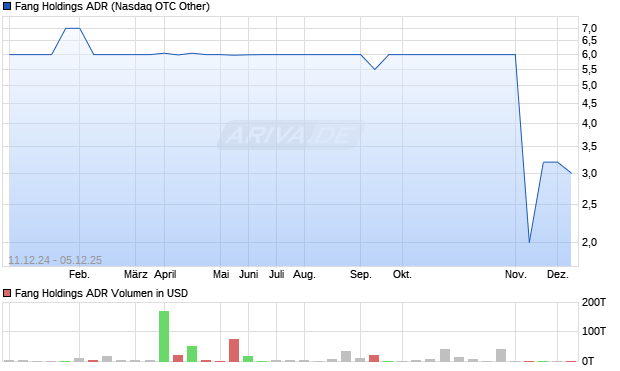Click the 5,5 price axis value
Viewport: 620px width, 371px height.
point(589,70)
